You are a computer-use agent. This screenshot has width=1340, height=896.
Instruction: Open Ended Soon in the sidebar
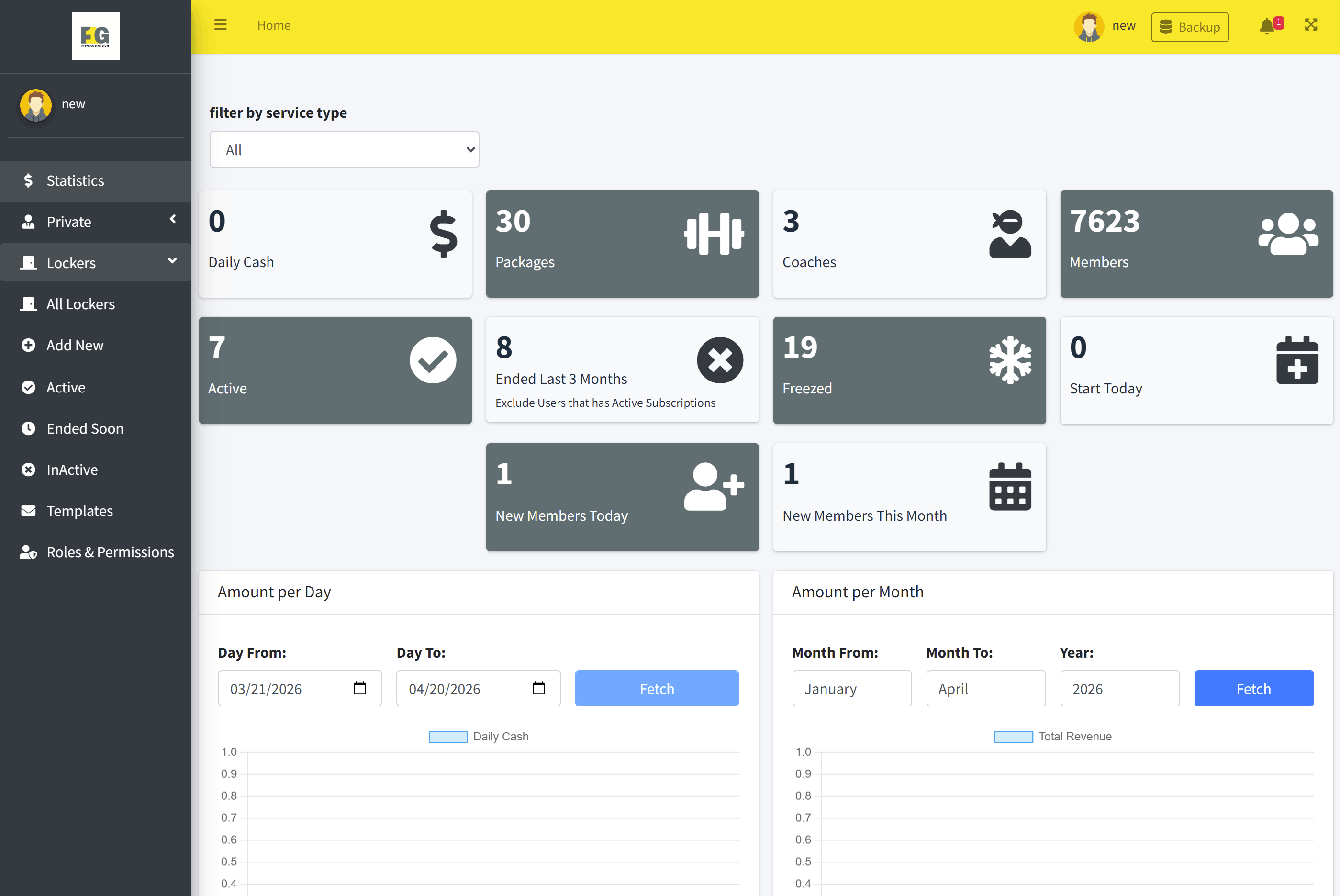coord(85,428)
